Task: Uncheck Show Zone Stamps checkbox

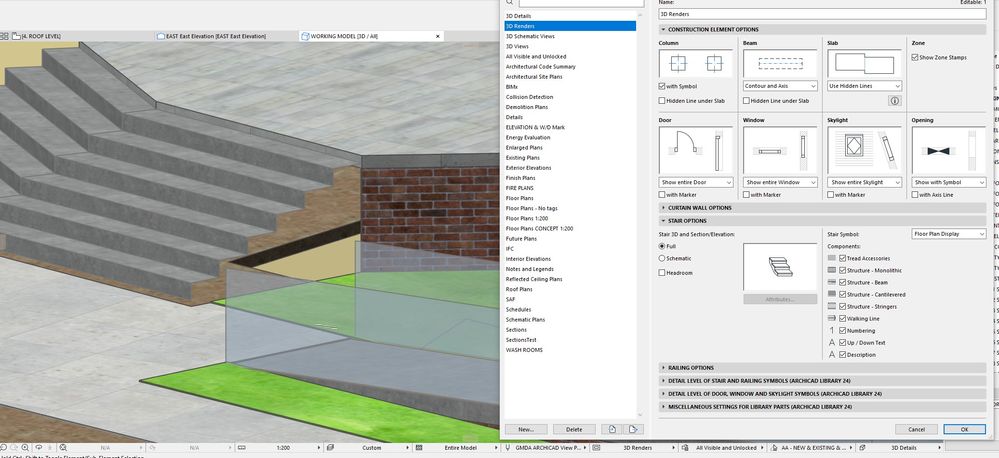Action: point(915,58)
